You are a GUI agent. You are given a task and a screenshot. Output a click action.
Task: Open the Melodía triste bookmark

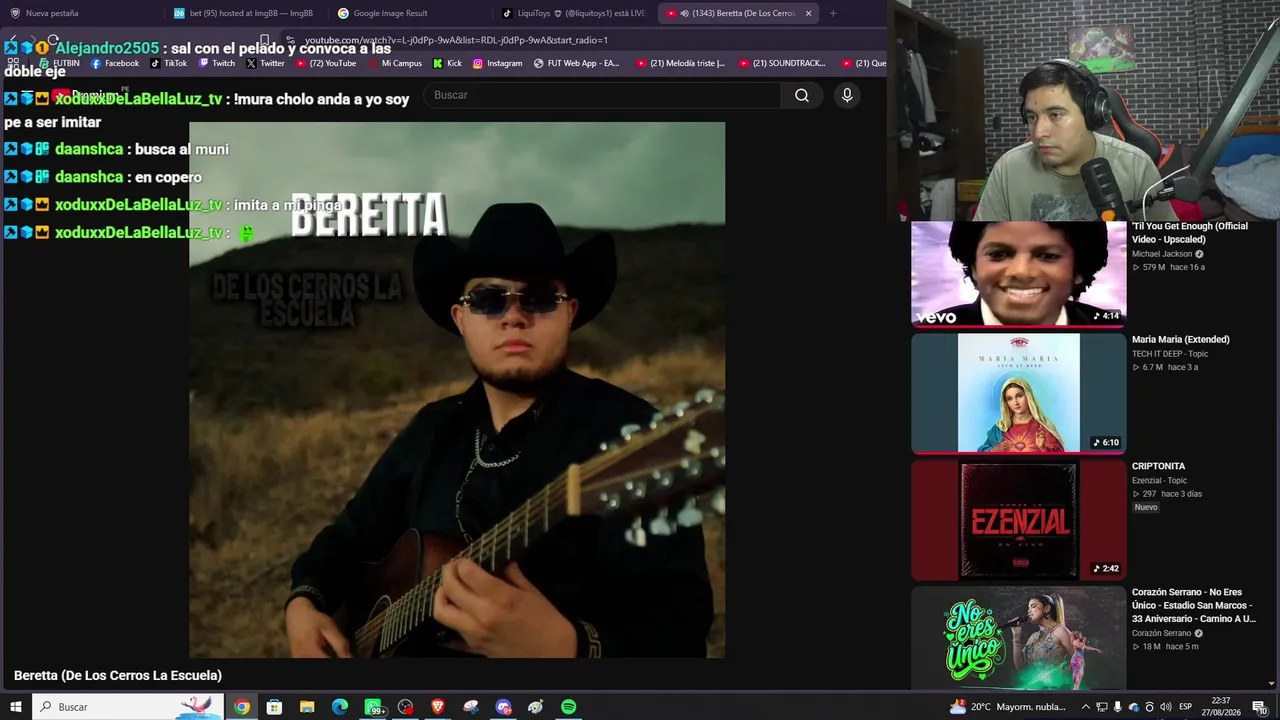point(681,63)
